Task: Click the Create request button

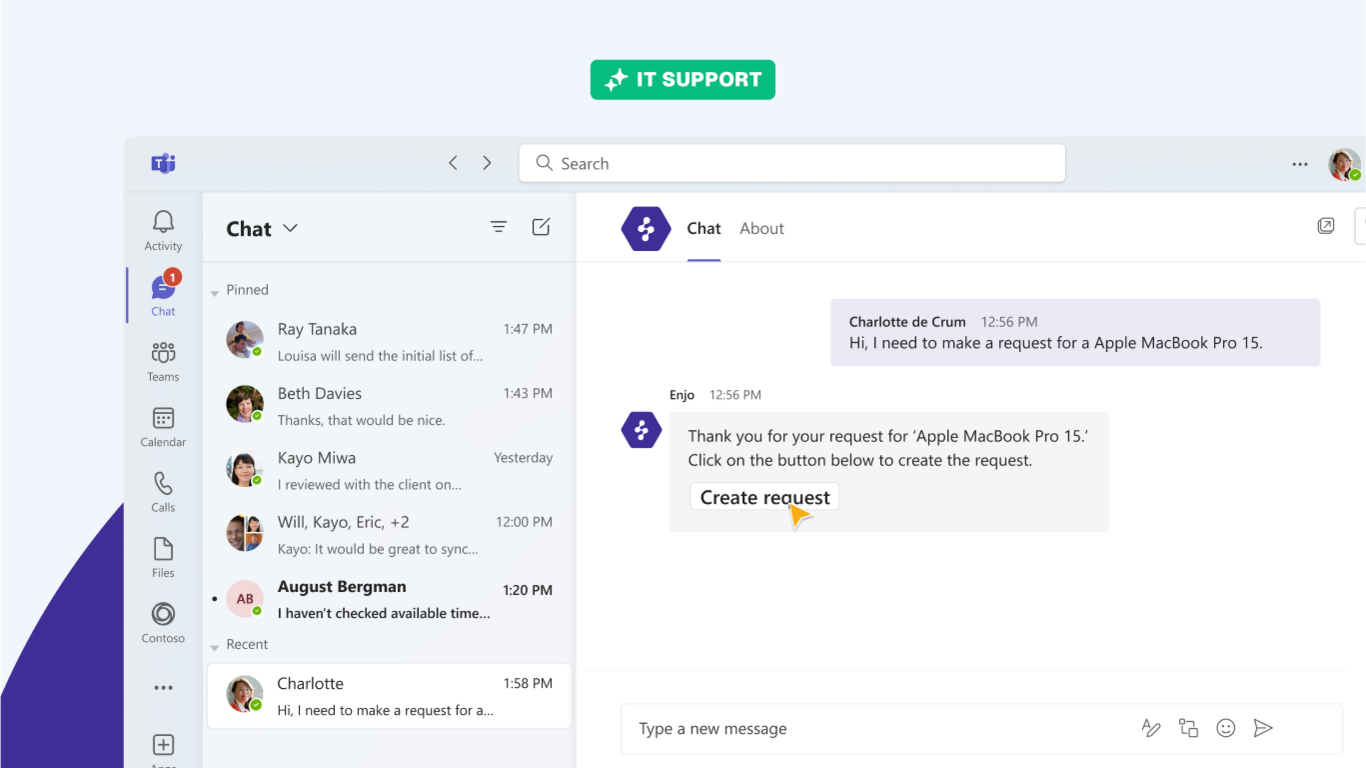Action: click(764, 497)
